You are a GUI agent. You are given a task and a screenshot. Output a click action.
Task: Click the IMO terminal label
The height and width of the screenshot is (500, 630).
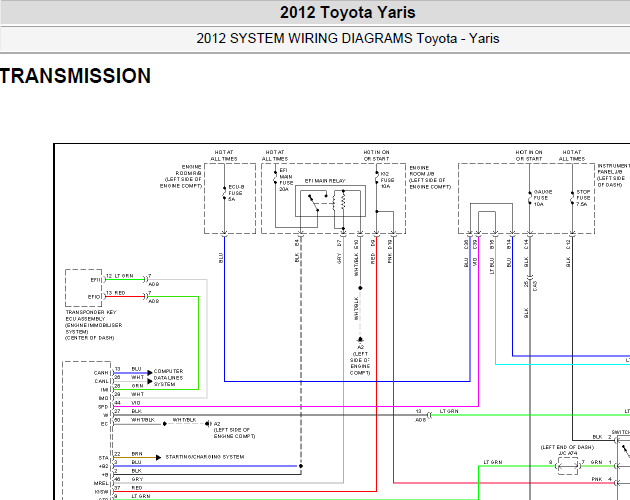click(x=104, y=398)
